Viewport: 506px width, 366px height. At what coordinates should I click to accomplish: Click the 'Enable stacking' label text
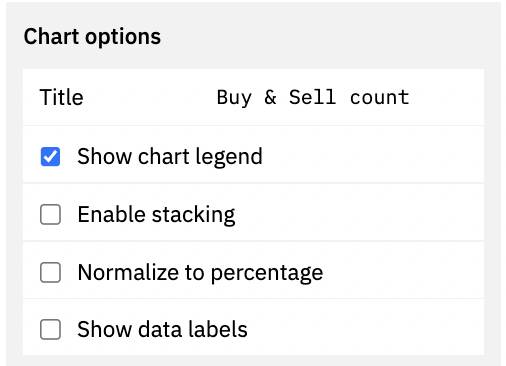[x=156, y=215]
